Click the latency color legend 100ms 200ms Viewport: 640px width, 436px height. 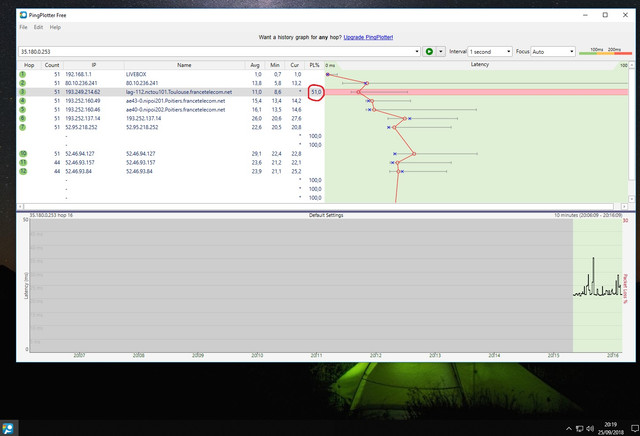[x=605, y=51]
